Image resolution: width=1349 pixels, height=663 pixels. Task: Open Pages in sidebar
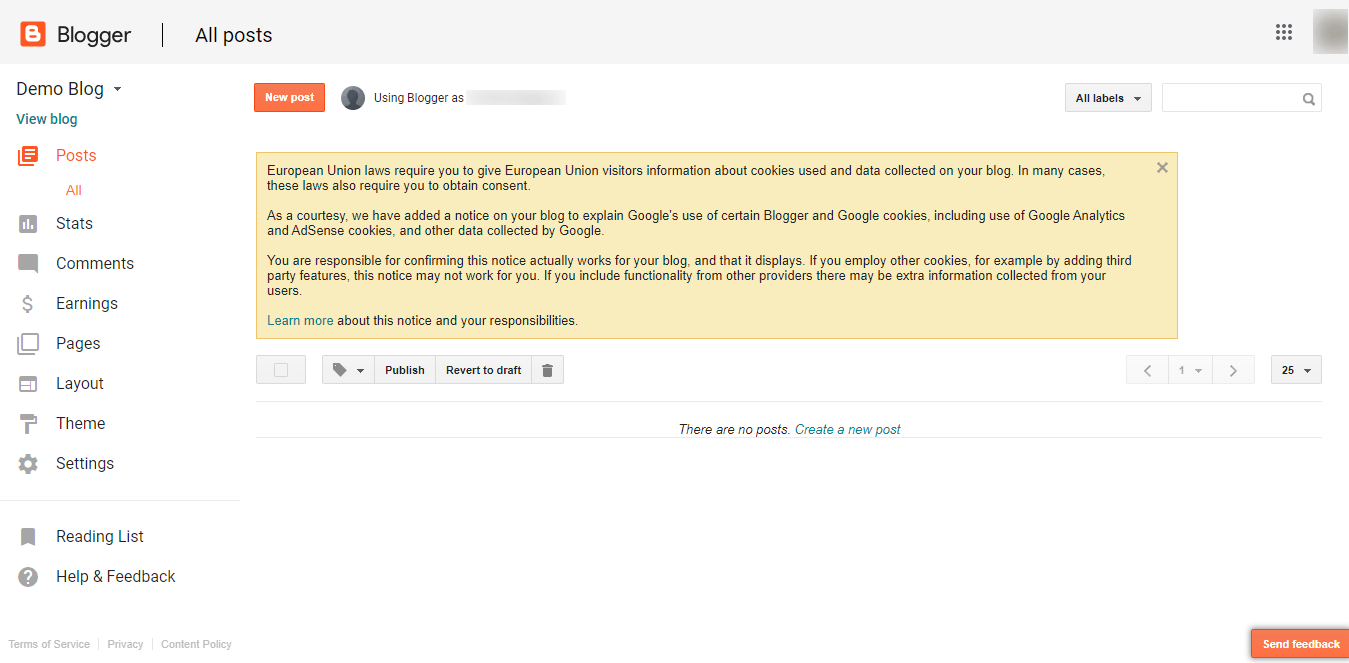pyautogui.click(x=78, y=344)
